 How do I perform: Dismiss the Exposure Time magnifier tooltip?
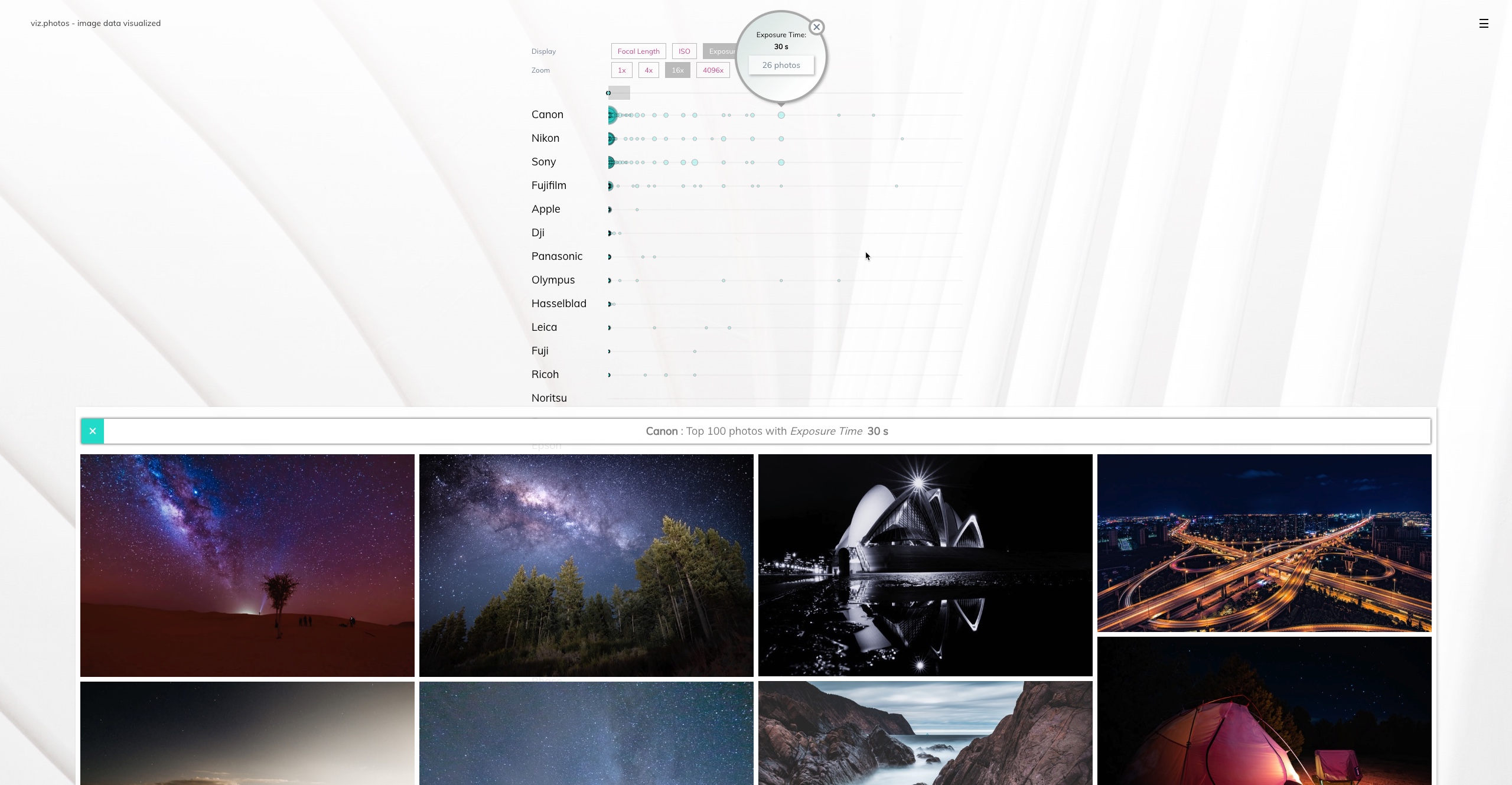[x=816, y=27]
